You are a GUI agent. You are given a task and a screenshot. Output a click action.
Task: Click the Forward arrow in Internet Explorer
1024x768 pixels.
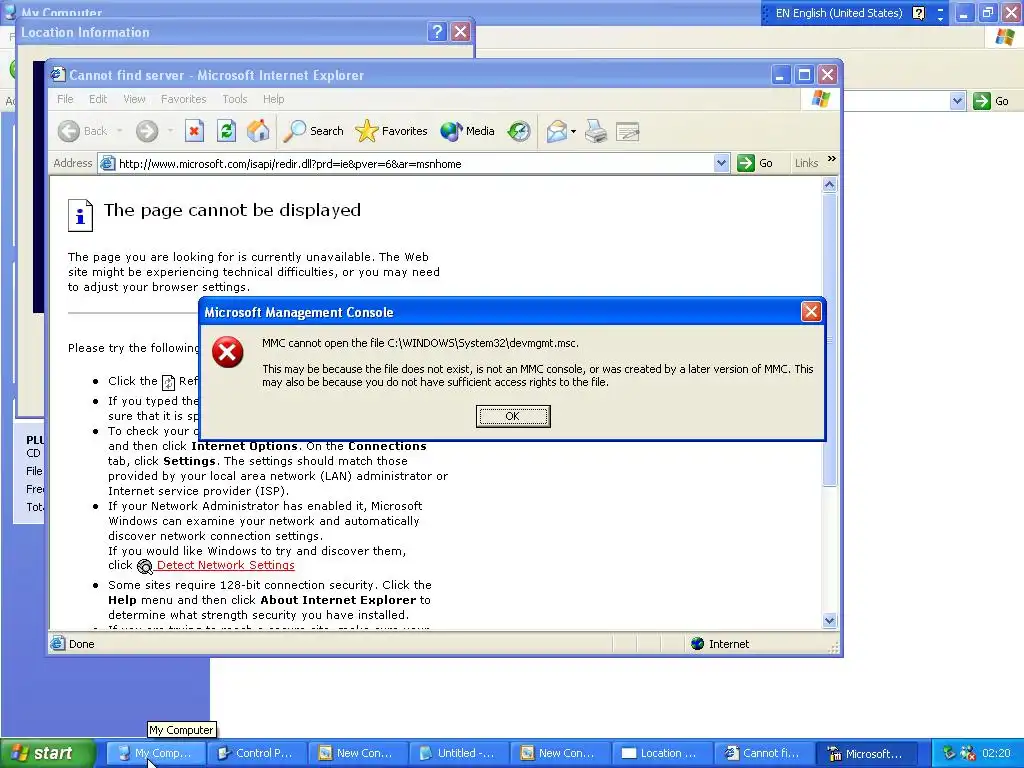pos(147,131)
